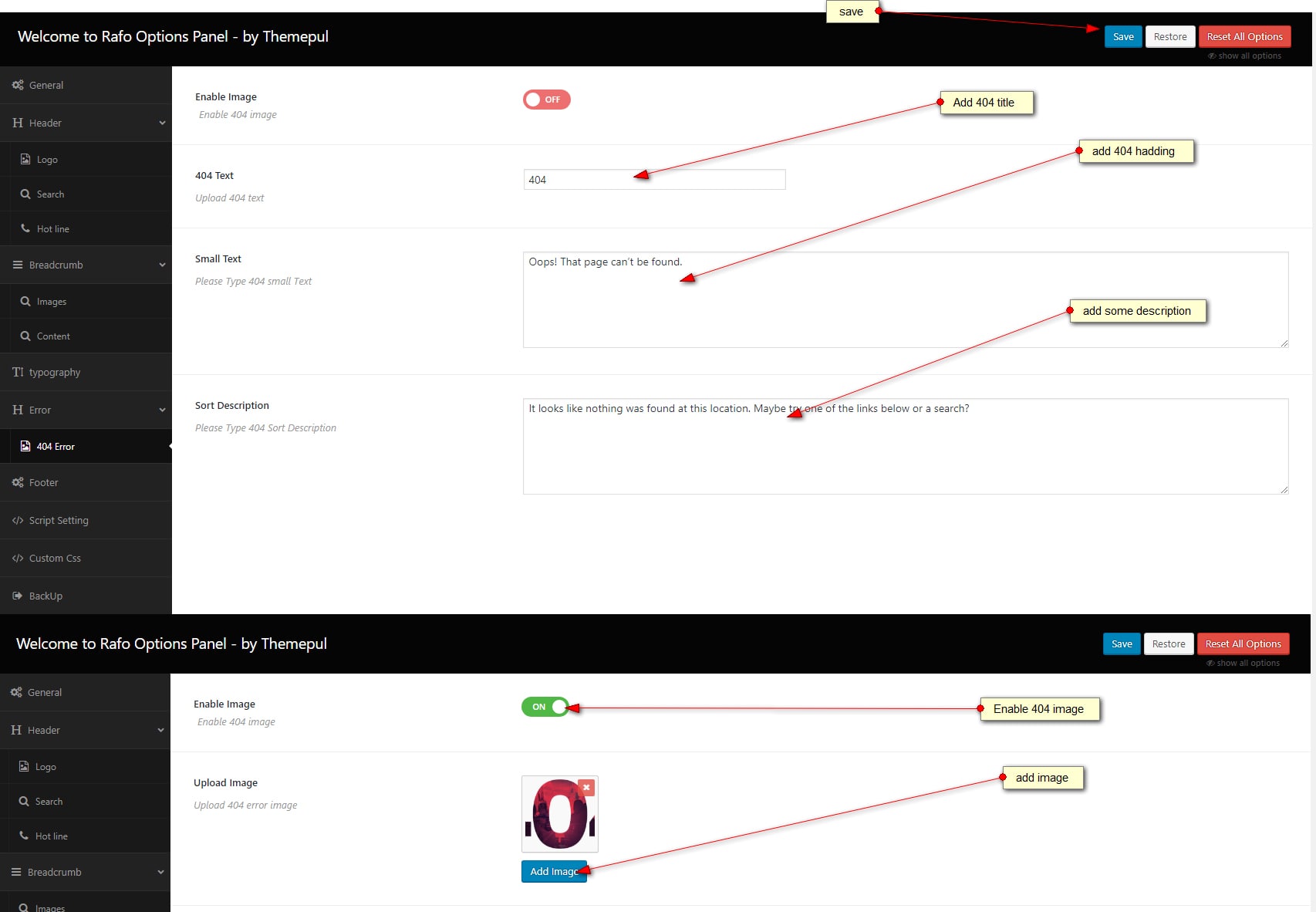Click the phone icon beside Hot line in upper sidebar
1316x912 pixels.
tap(25, 228)
